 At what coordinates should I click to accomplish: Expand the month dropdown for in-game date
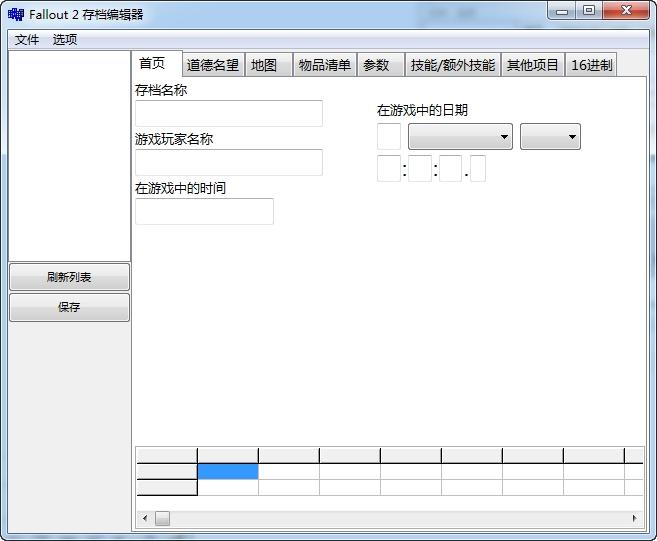[460, 136]
